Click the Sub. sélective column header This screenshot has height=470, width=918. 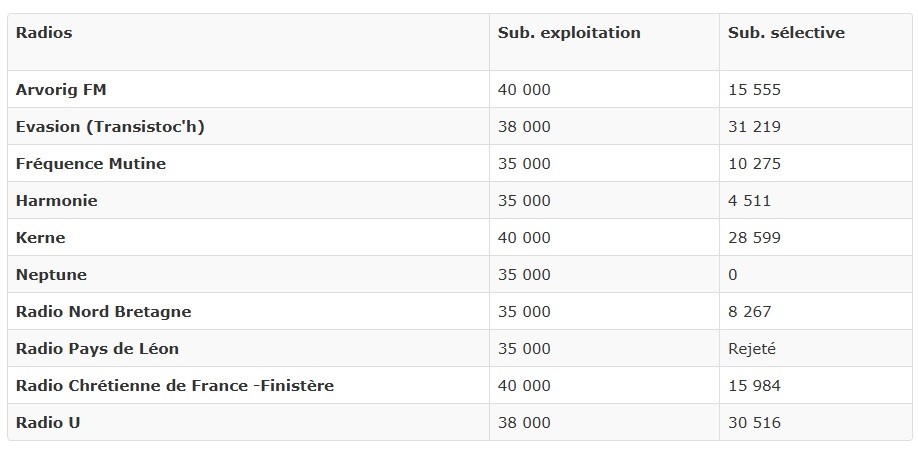(x=786, y=33)
